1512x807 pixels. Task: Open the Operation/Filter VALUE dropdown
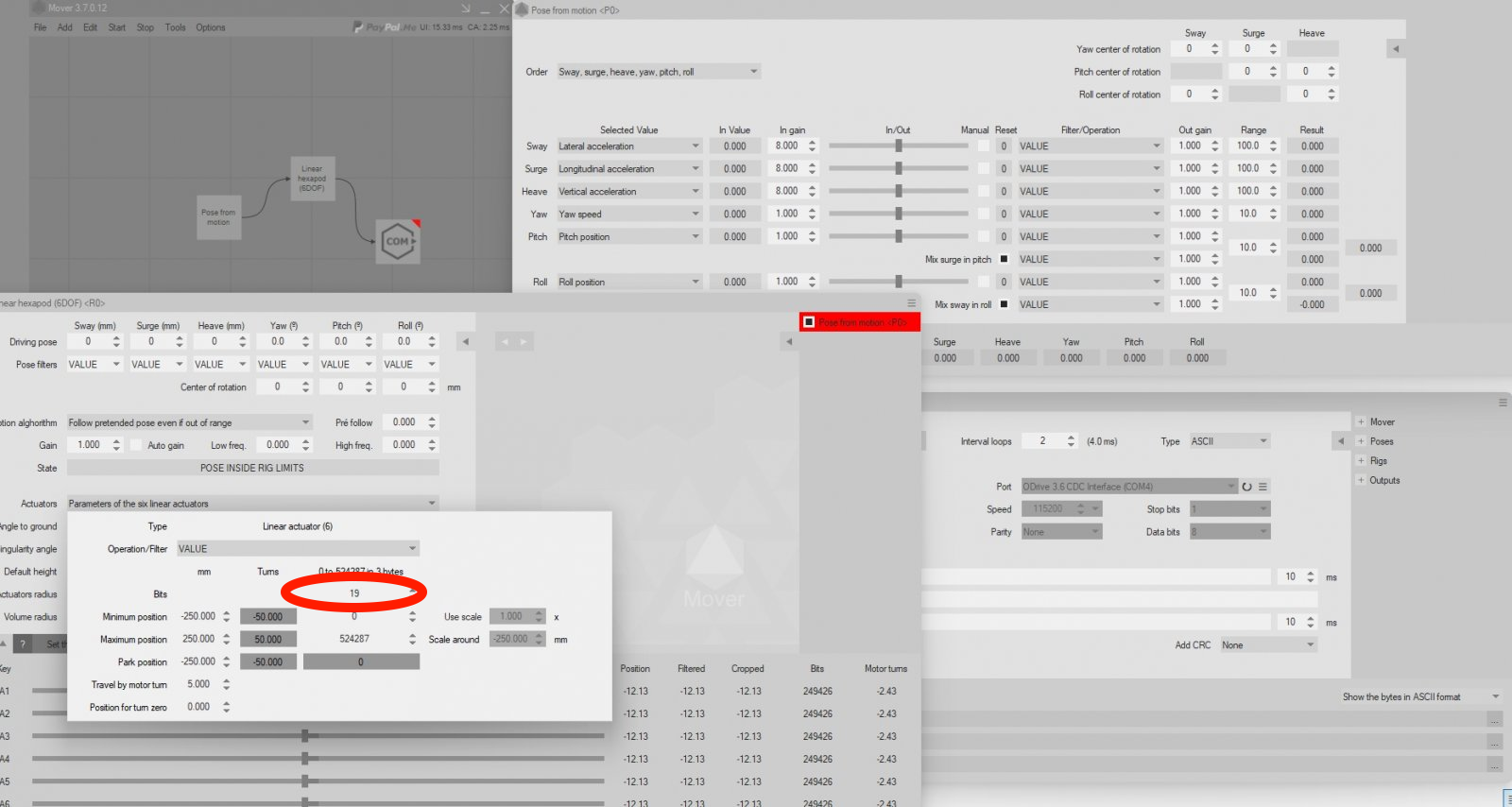(297, 549)
